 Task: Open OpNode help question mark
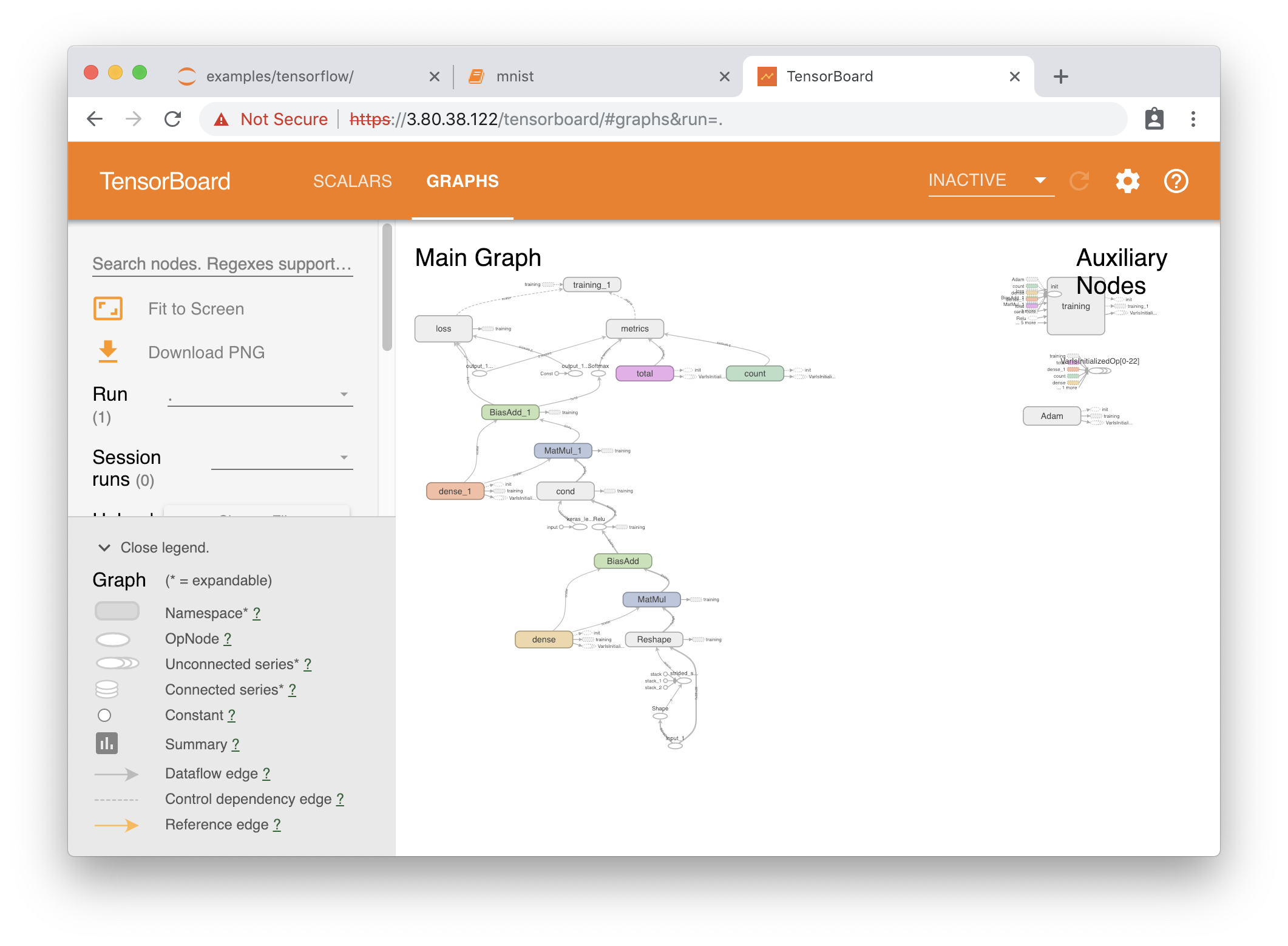228,639
